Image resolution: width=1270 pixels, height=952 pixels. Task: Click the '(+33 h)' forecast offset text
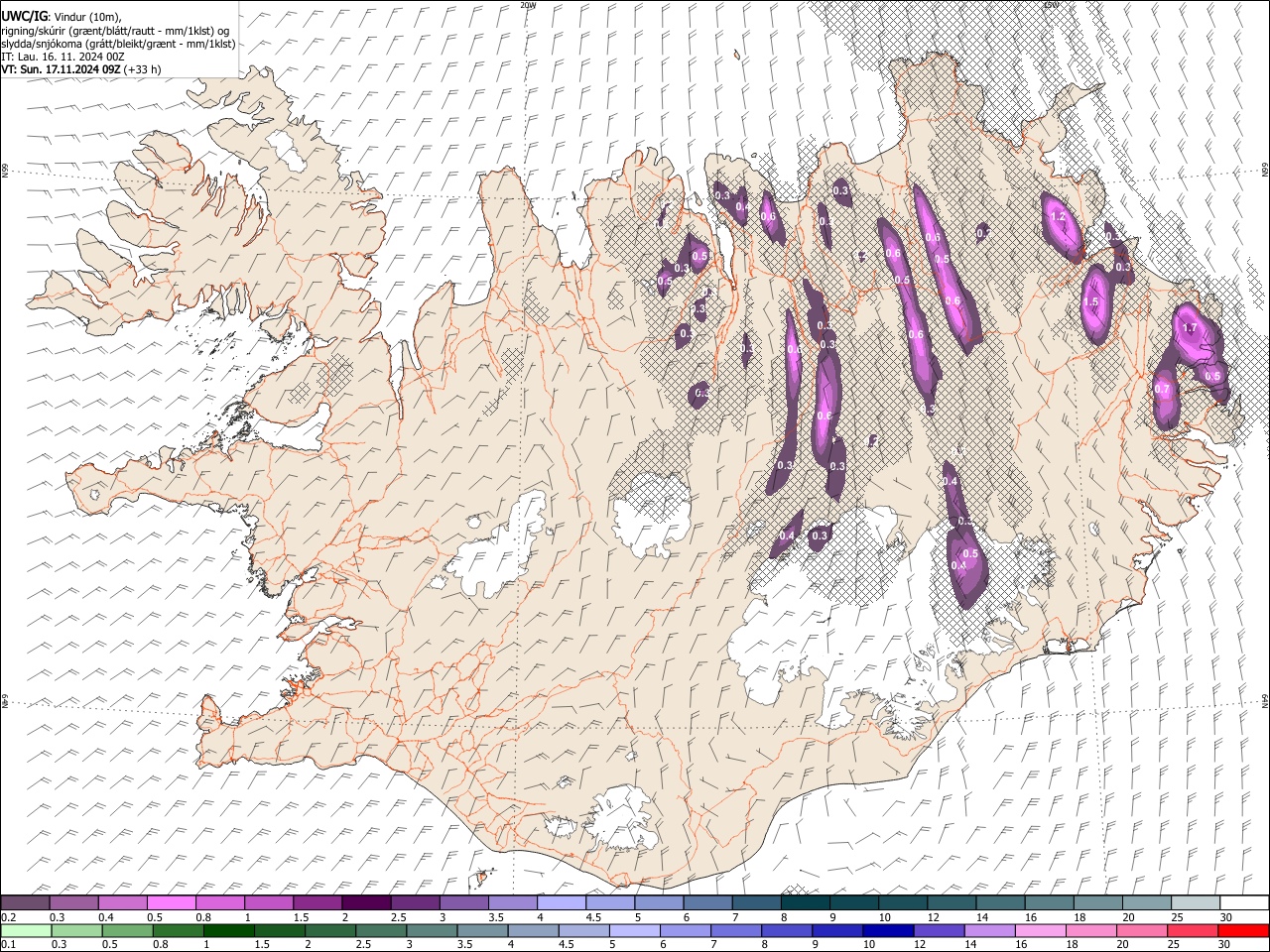[x=143, y=69]
